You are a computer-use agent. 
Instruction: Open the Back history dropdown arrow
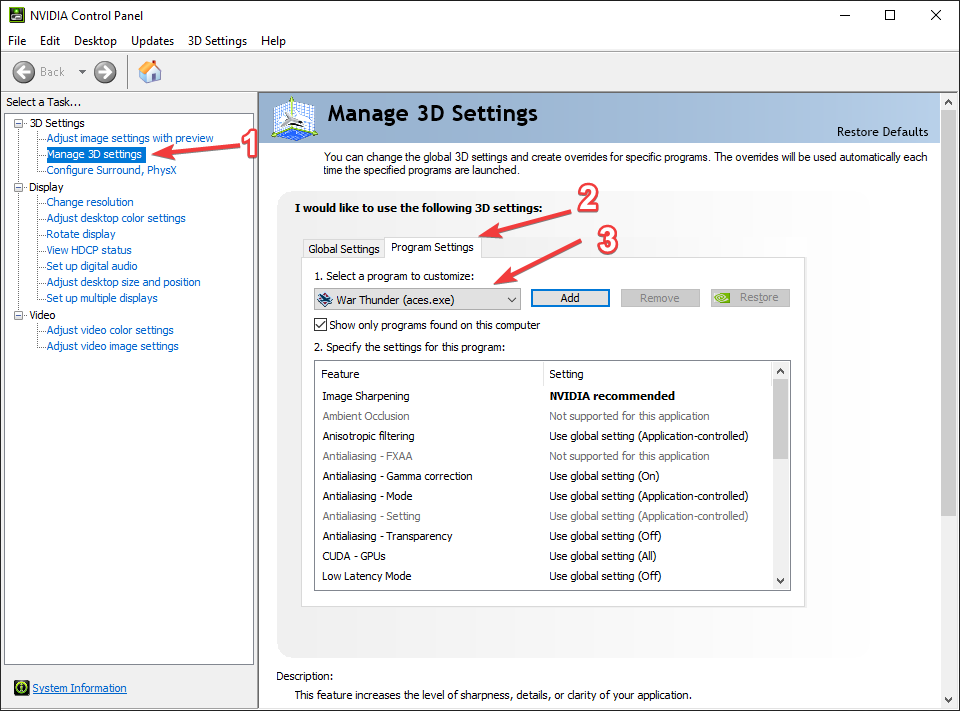(82, 72)
